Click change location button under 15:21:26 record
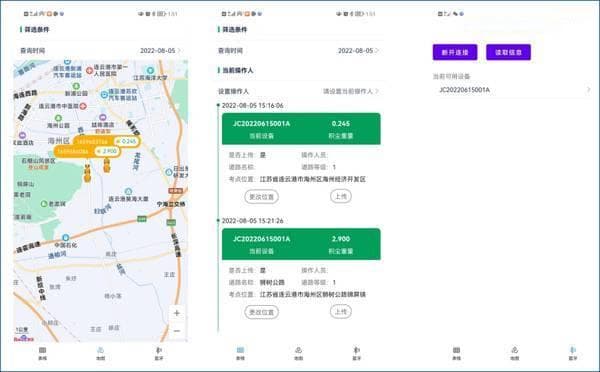The width and height of the screenshot is (600, 372). point(261,312)
